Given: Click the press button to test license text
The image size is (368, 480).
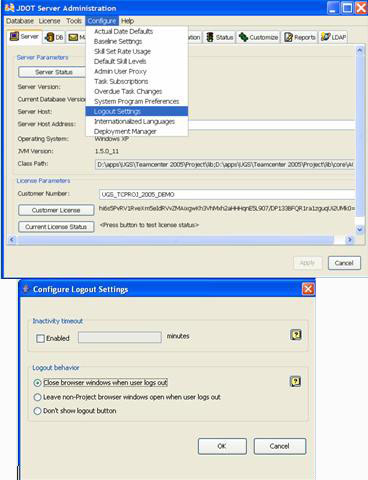Looking at the screenshot, I should pos(149,225).
